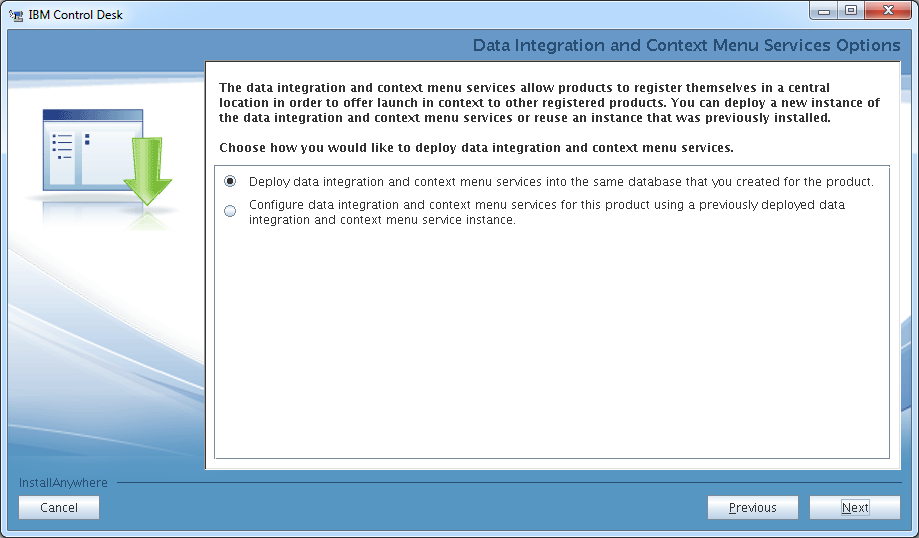Image resolution: width=919 pixels, height=538 pixels.
Task: Click the green download arrow graphic
Action: [x=148, y=171]
